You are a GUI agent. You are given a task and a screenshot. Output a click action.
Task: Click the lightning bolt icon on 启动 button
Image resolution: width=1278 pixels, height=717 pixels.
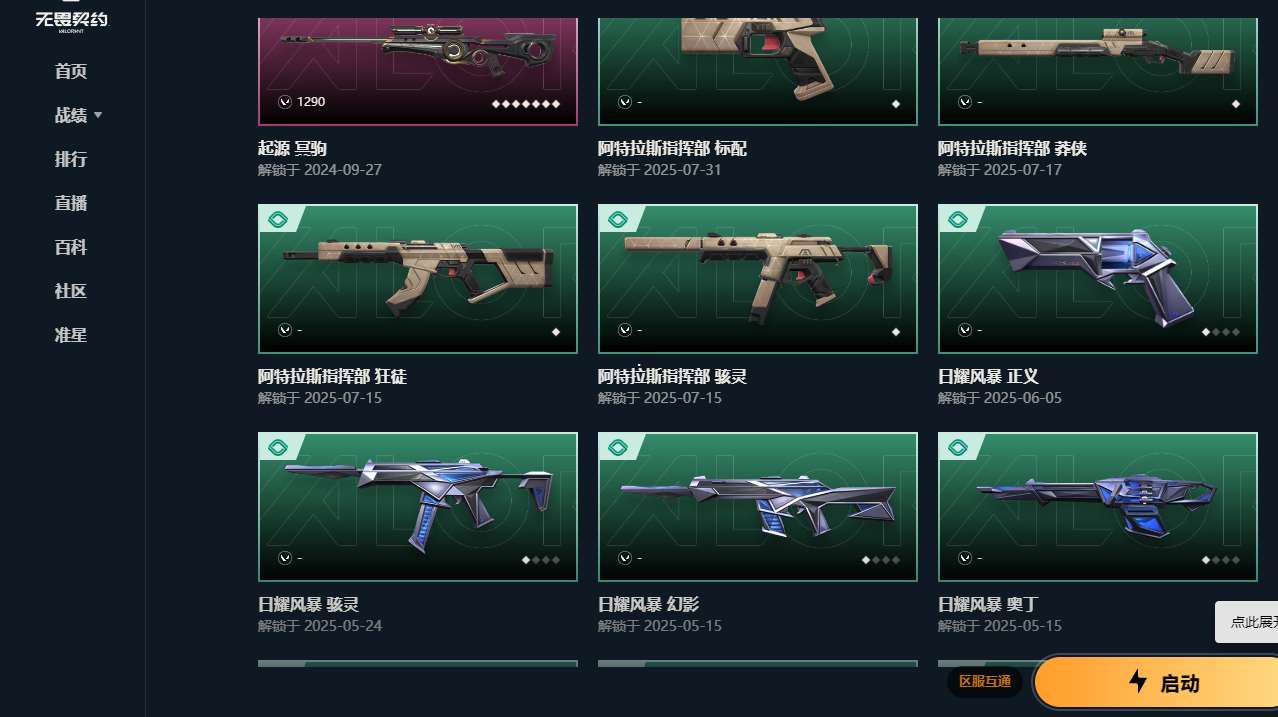[x=1138, y=682]
